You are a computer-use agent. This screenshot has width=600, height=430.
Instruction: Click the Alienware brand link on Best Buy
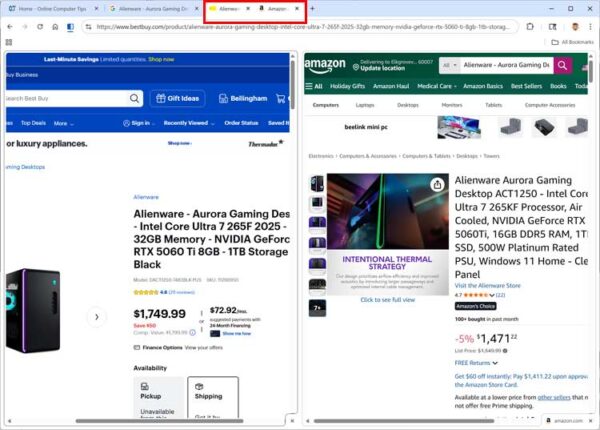(146, 197)
